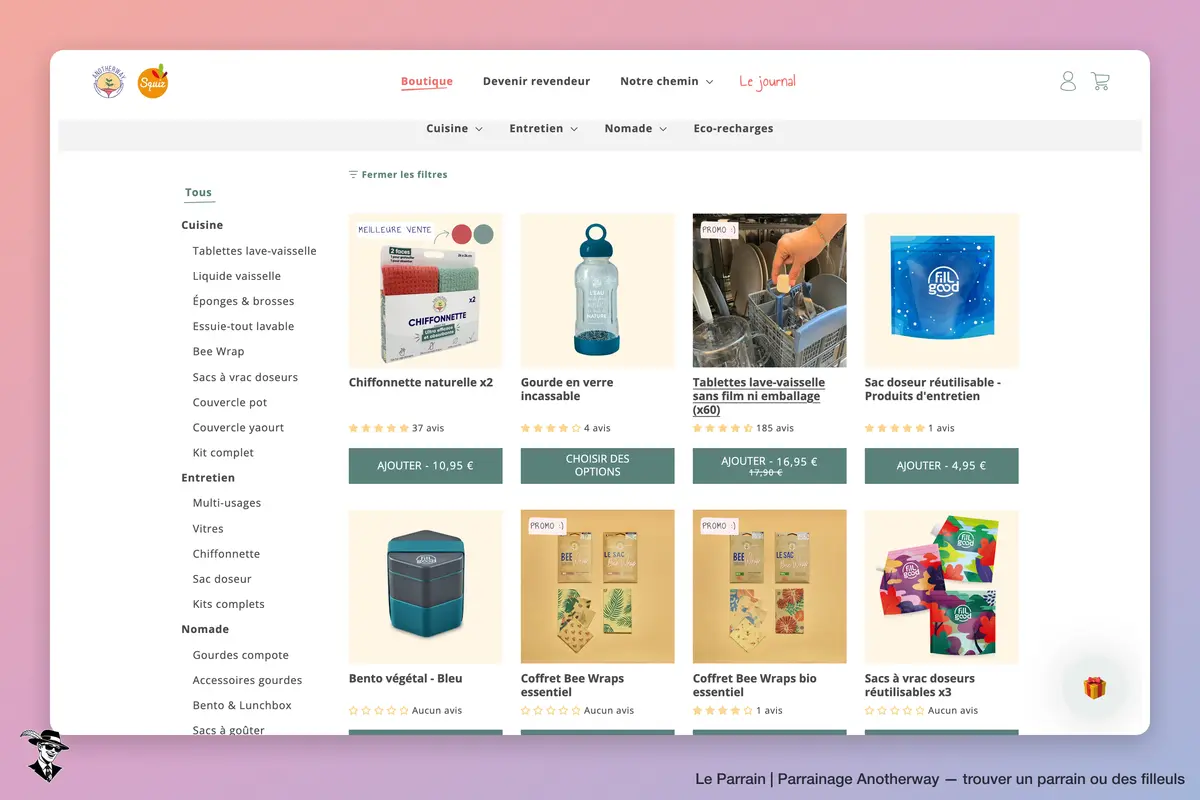Add Sac doseur for 4,95 €
The height and width of the screenshot is (800, 1200).
(941, 465)
